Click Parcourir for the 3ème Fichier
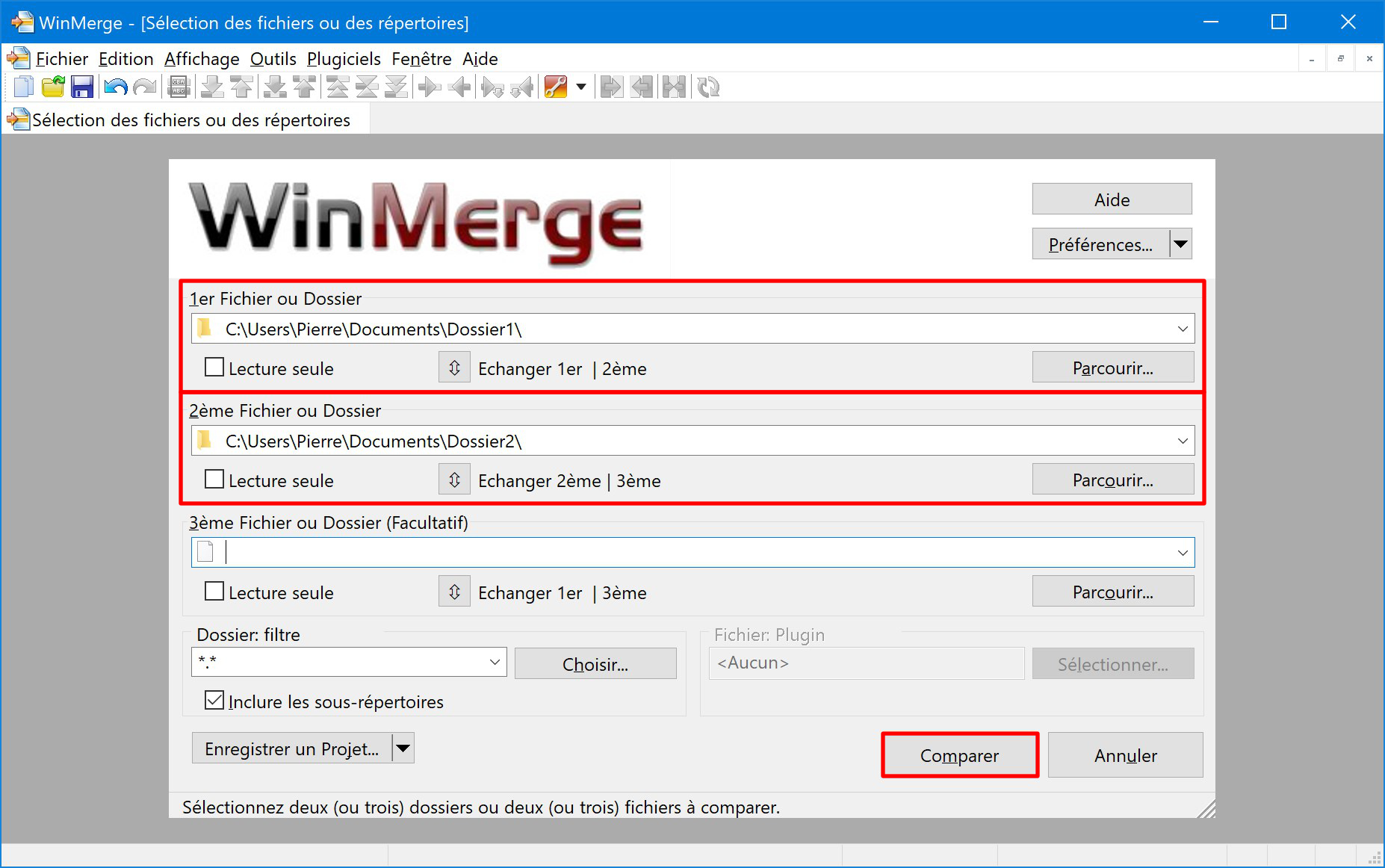The height and width of the screenshot is (868, 1385). (x=1113, y=592)
